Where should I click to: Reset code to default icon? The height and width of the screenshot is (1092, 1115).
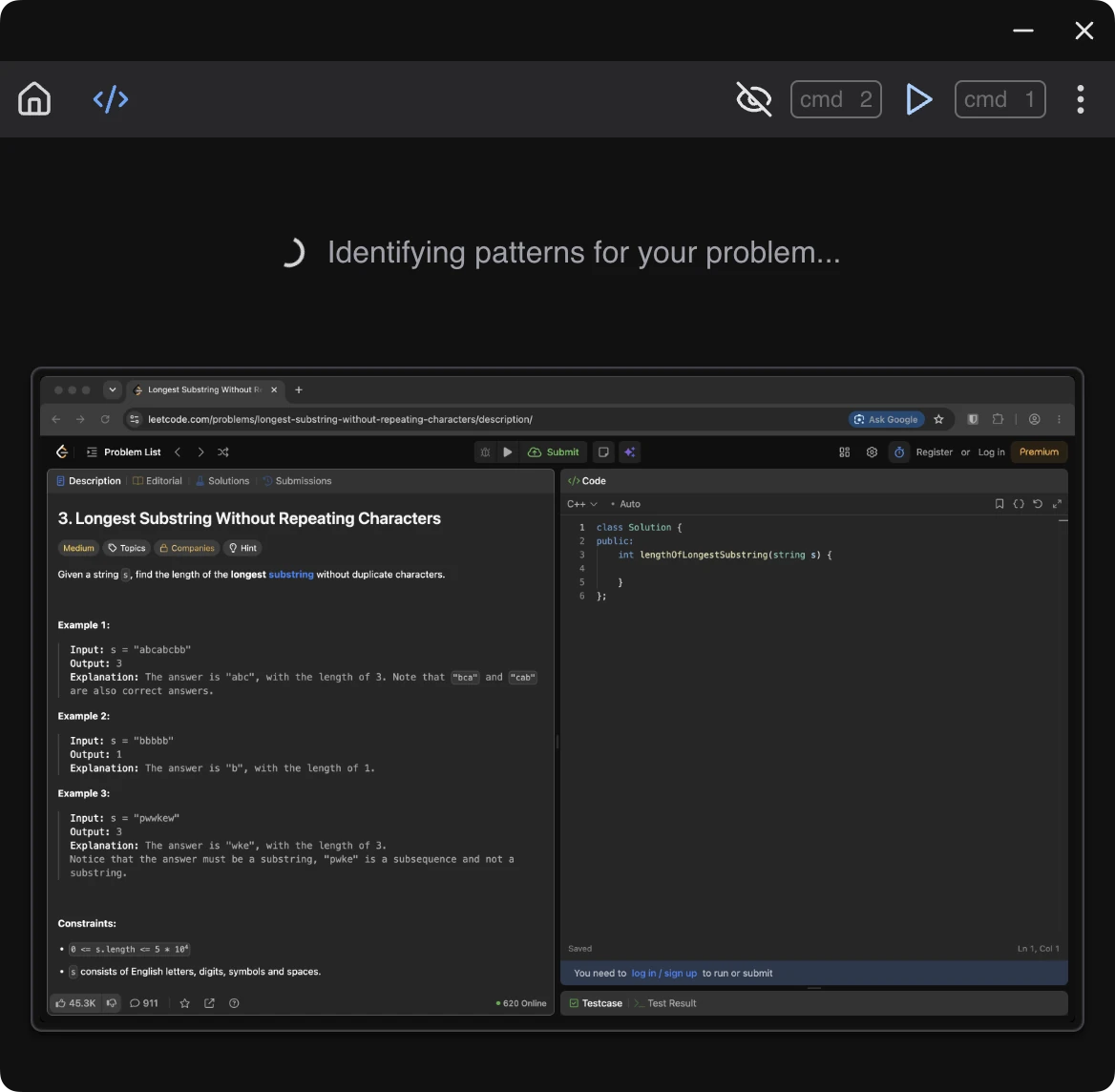point(1038,504)
